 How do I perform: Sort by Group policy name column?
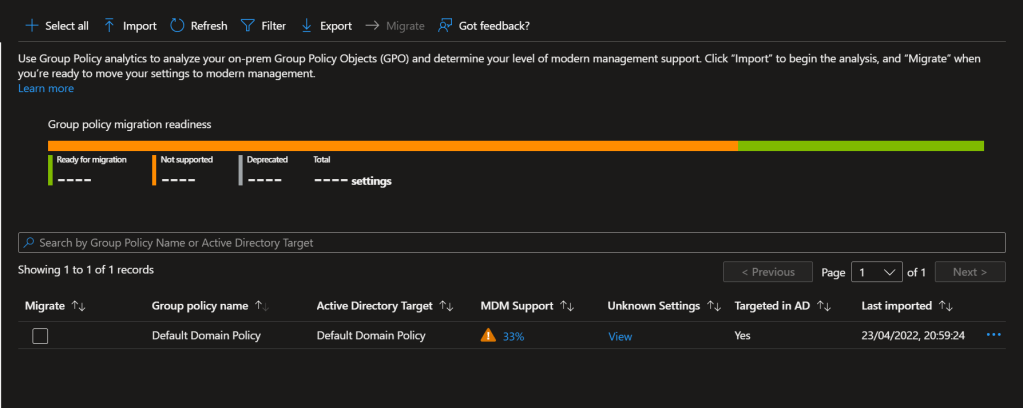(263, 306)
